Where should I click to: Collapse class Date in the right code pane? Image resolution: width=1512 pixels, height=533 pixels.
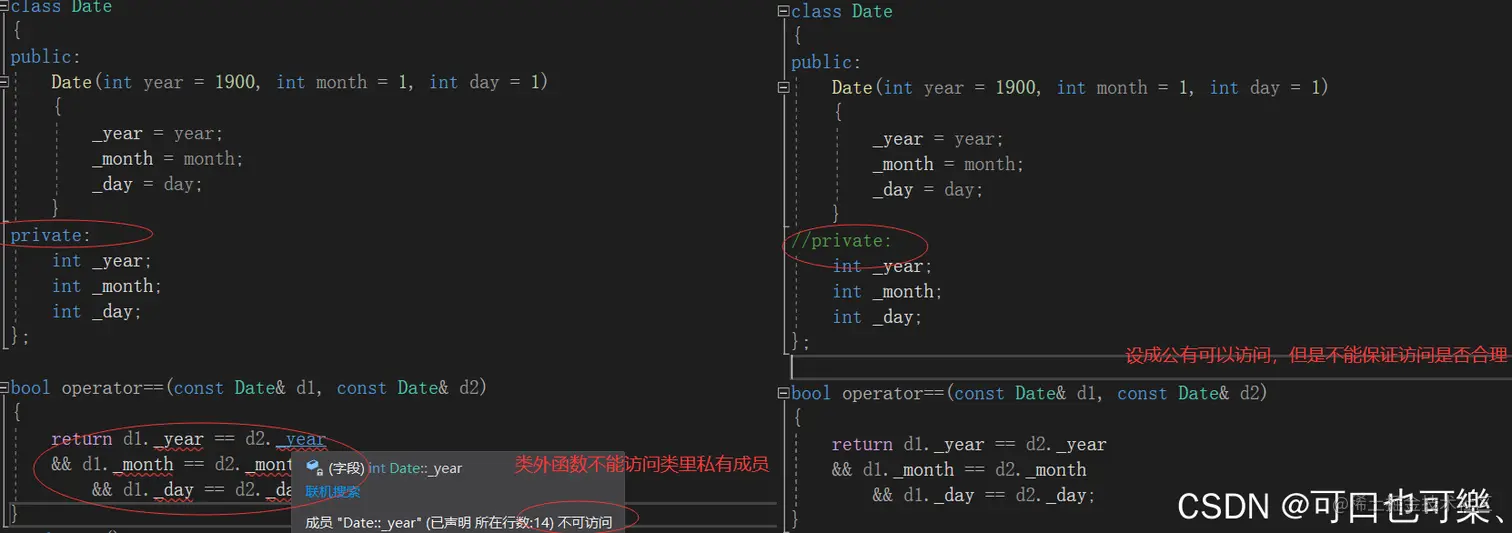784,11
